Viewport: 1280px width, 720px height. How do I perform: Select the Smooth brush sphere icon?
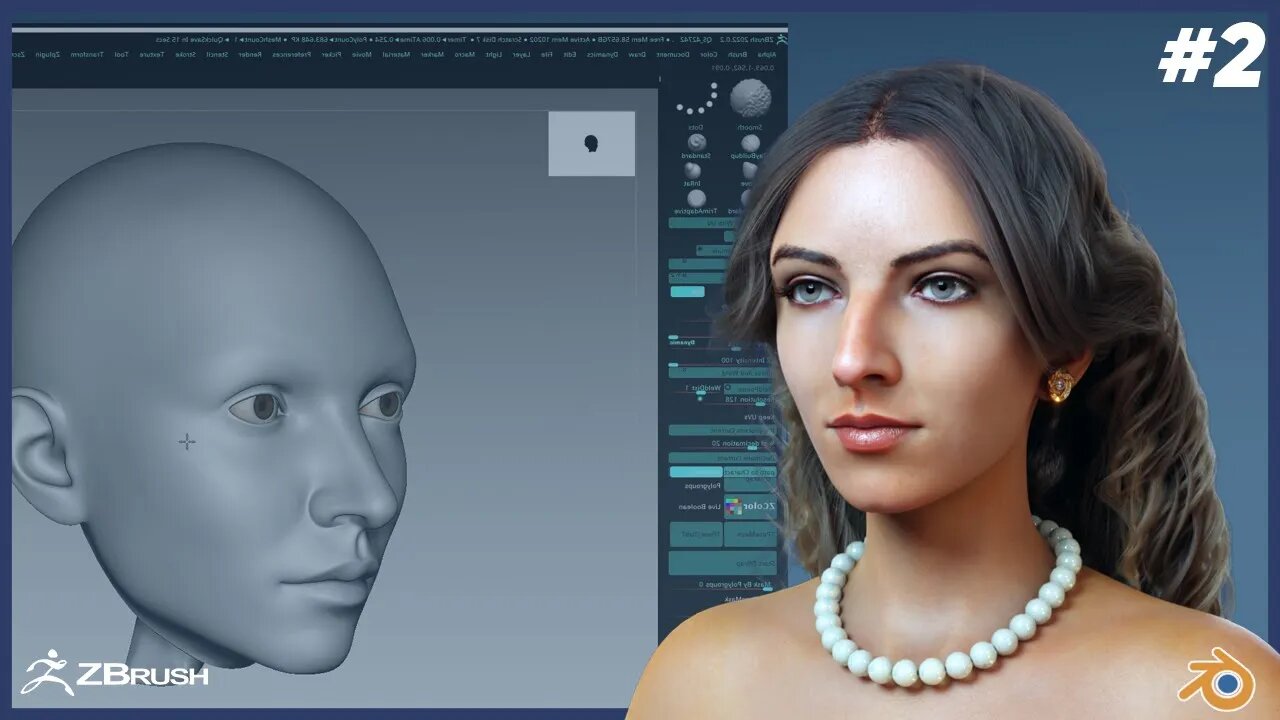[751, 99]
